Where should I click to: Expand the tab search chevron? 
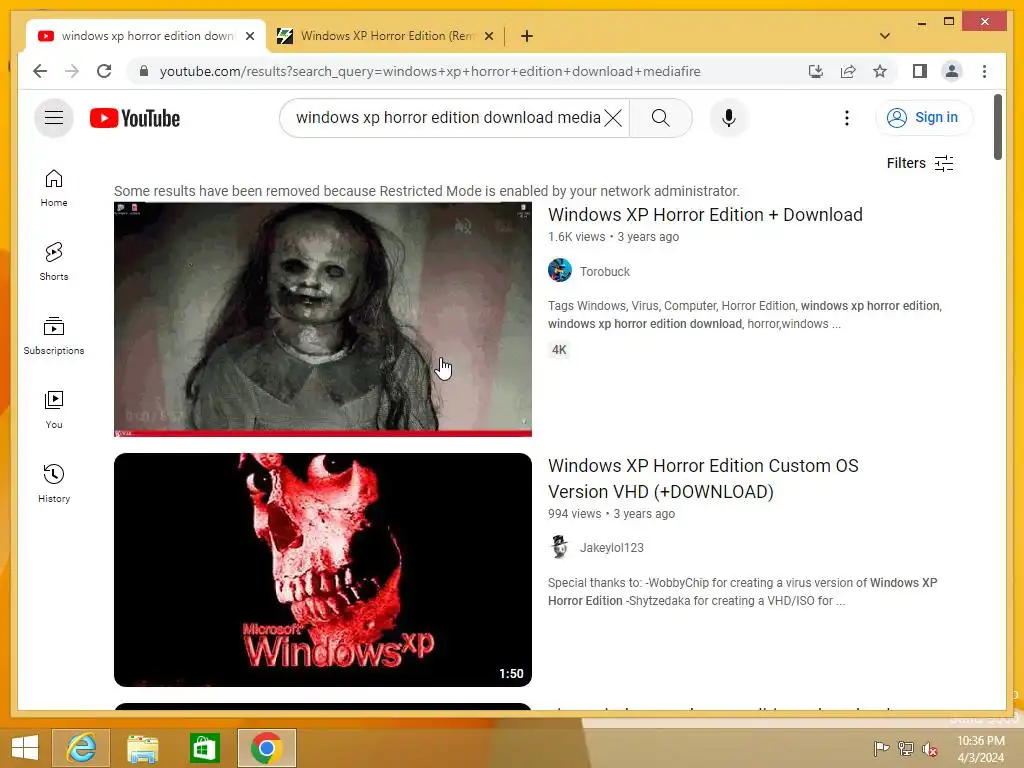point(884,36)
